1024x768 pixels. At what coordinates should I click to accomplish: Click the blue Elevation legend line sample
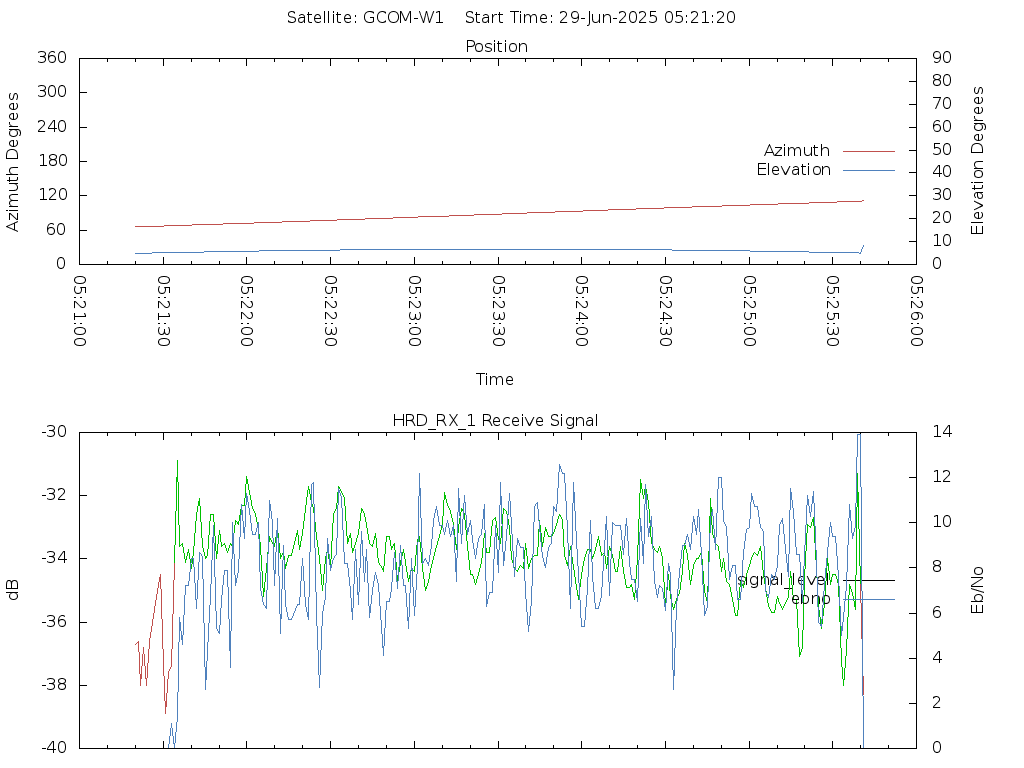(x=869, y=170)
